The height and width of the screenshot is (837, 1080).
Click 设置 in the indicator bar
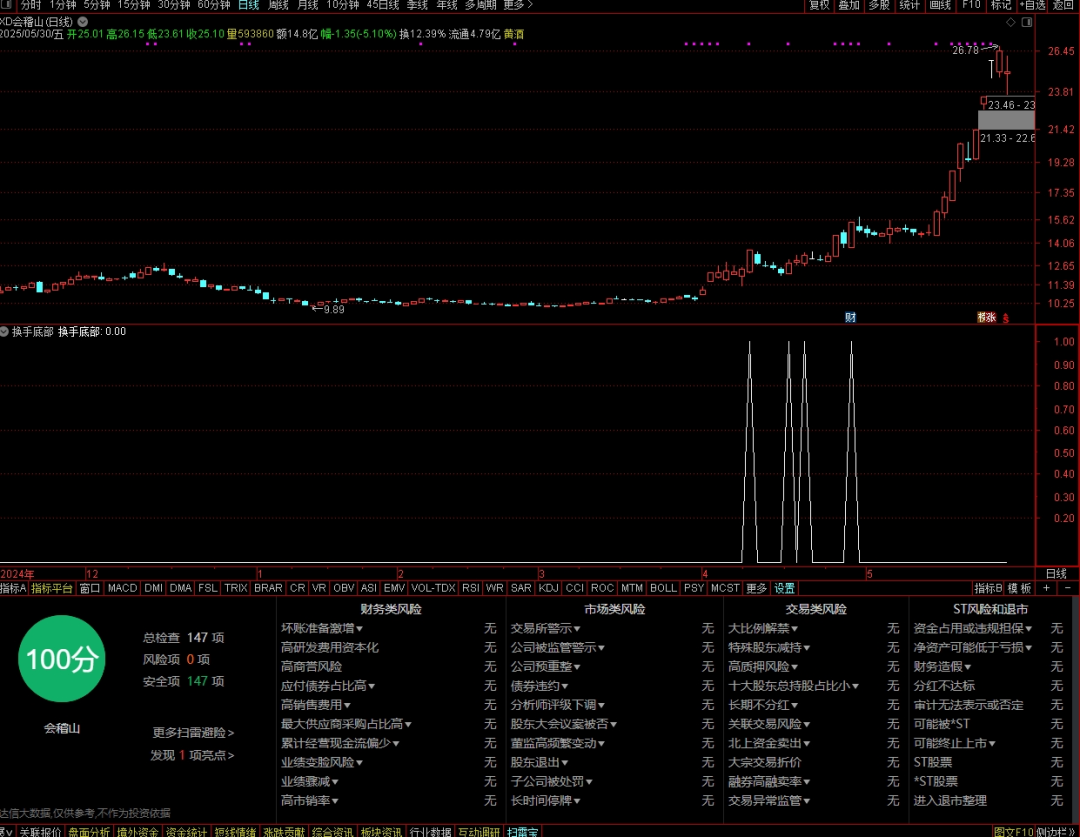pyautogui.click(x=785, y=588)
